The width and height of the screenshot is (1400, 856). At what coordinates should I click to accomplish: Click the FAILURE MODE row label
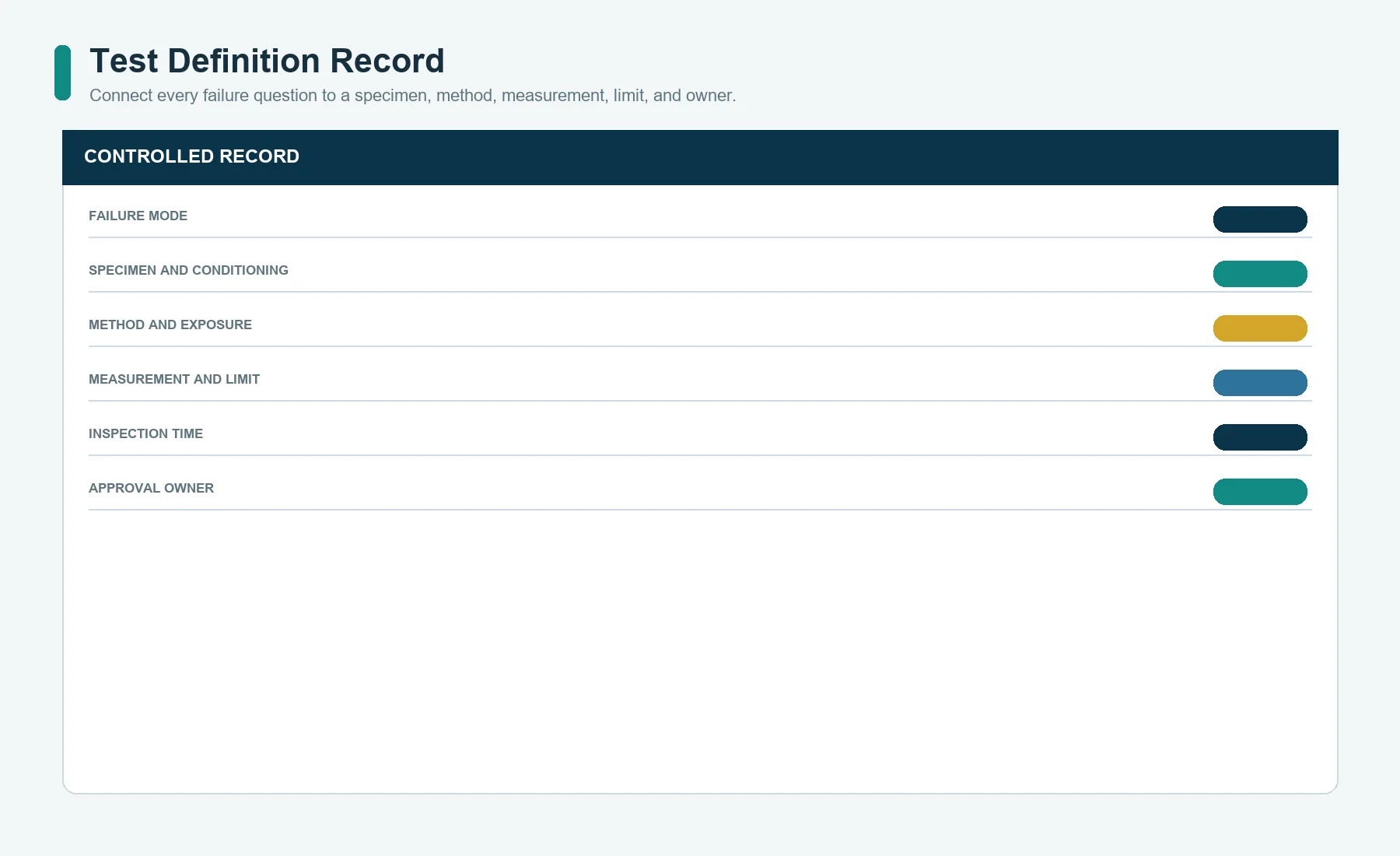coord(138,216)
